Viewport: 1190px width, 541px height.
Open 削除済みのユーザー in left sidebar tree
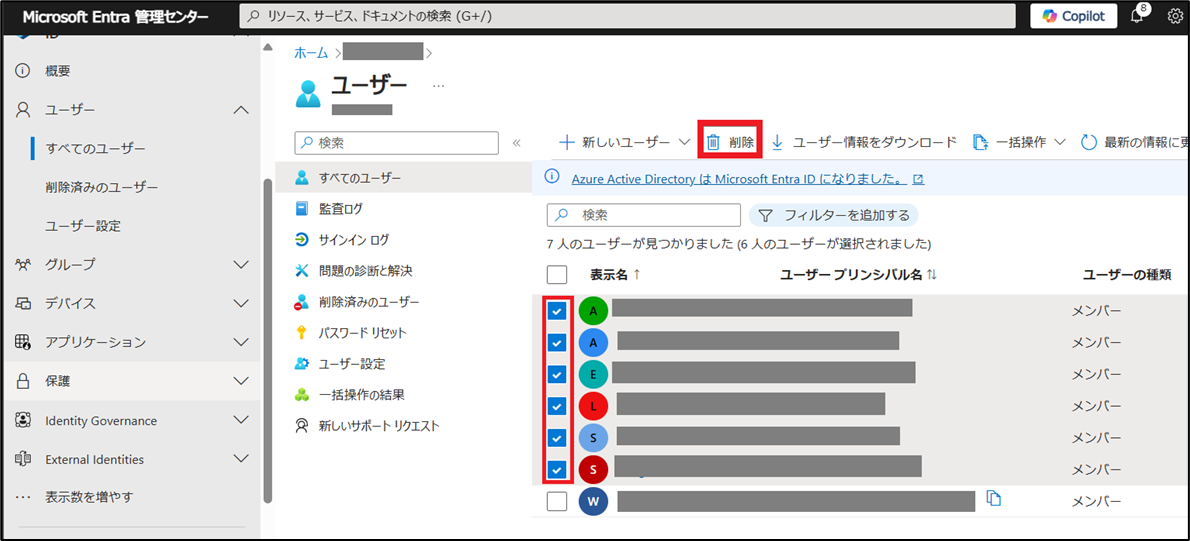102,187
